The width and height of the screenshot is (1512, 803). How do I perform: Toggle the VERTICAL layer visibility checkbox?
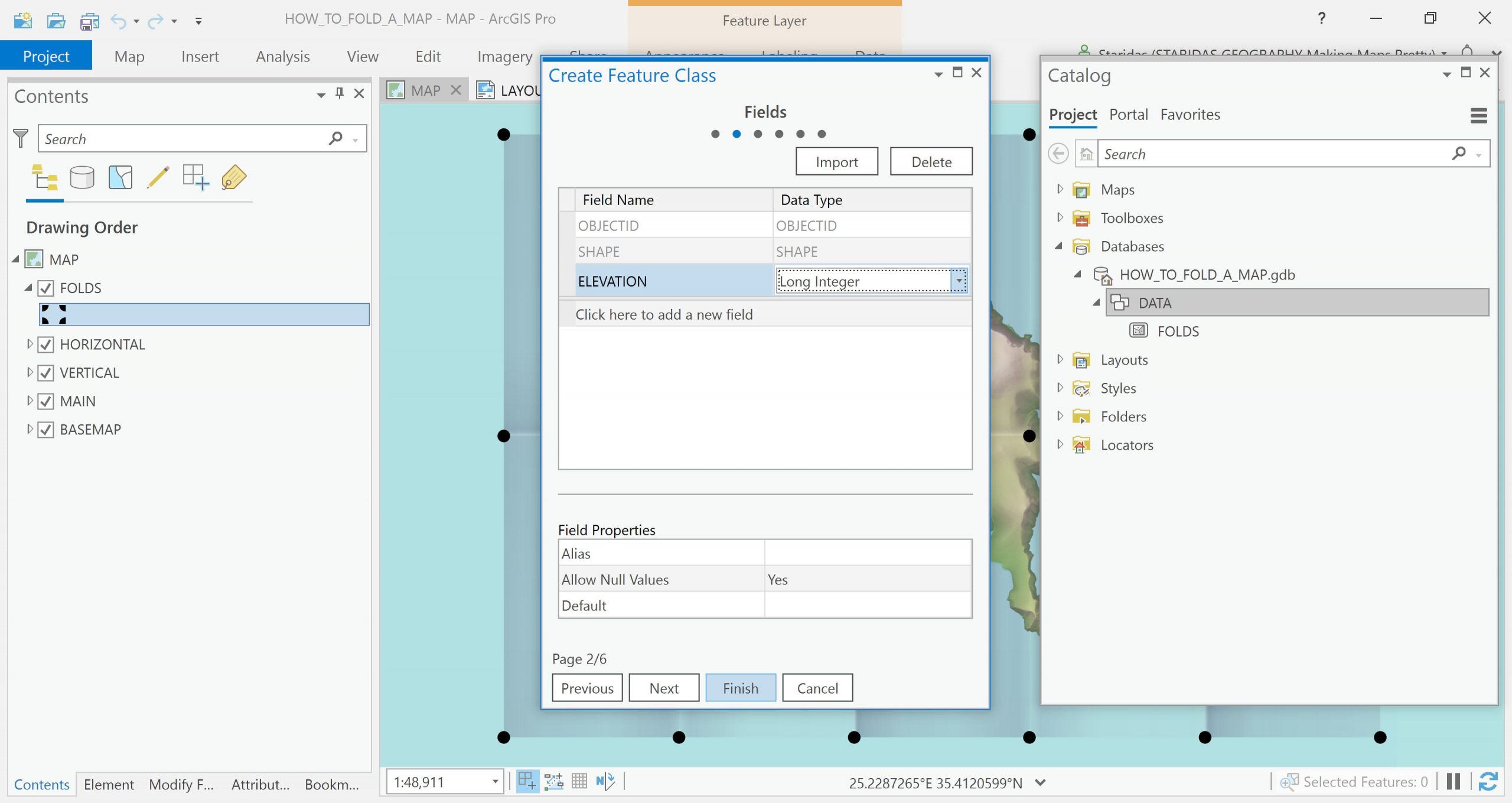[x=46, y=373]
